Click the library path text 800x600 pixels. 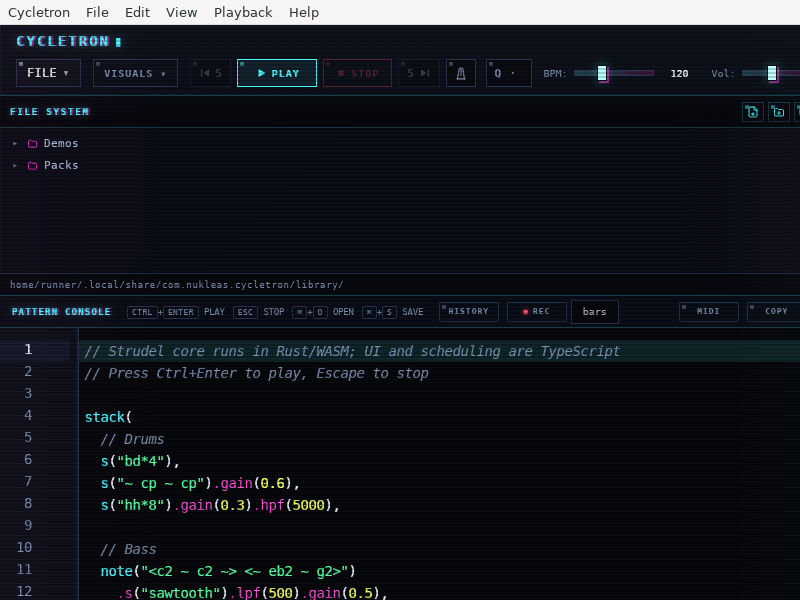click(177, 285)
